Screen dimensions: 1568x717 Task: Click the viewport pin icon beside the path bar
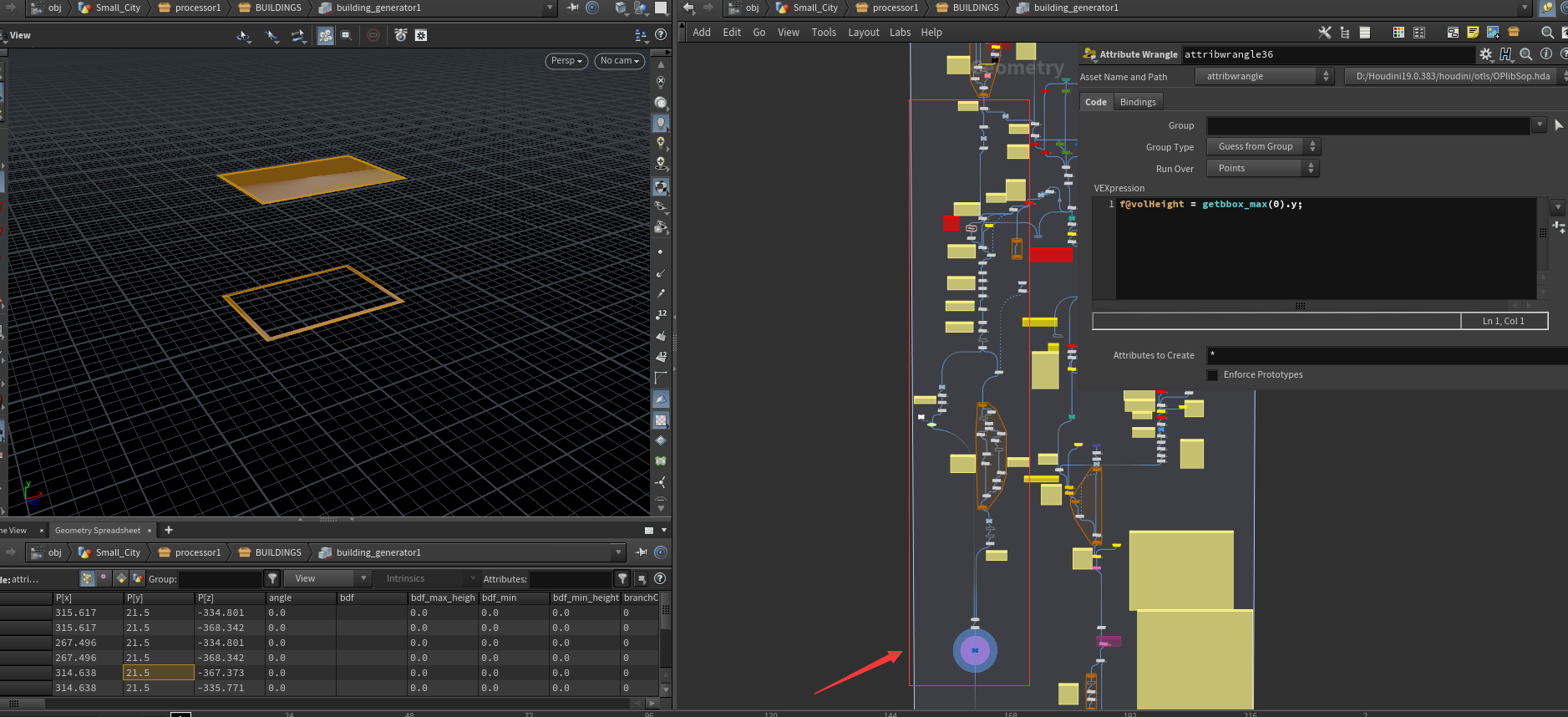point(572,8)
